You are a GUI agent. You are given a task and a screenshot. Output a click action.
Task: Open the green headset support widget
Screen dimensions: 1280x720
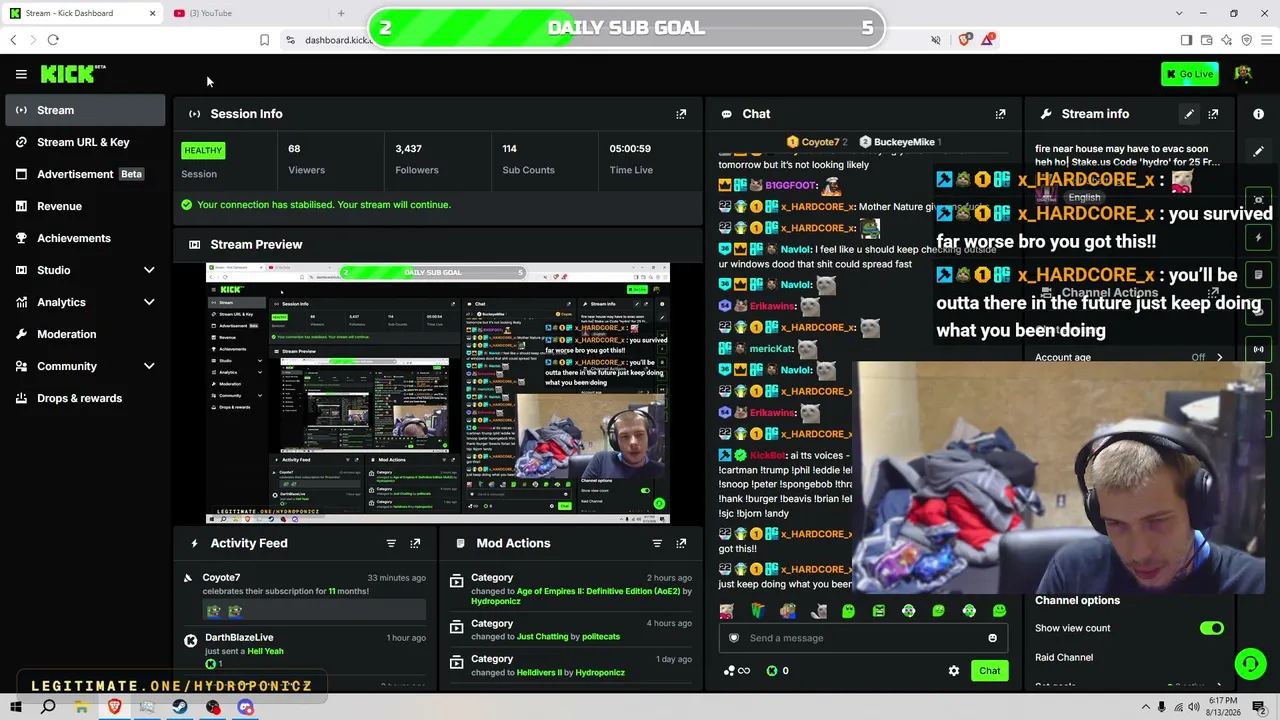coord(1250,663)
